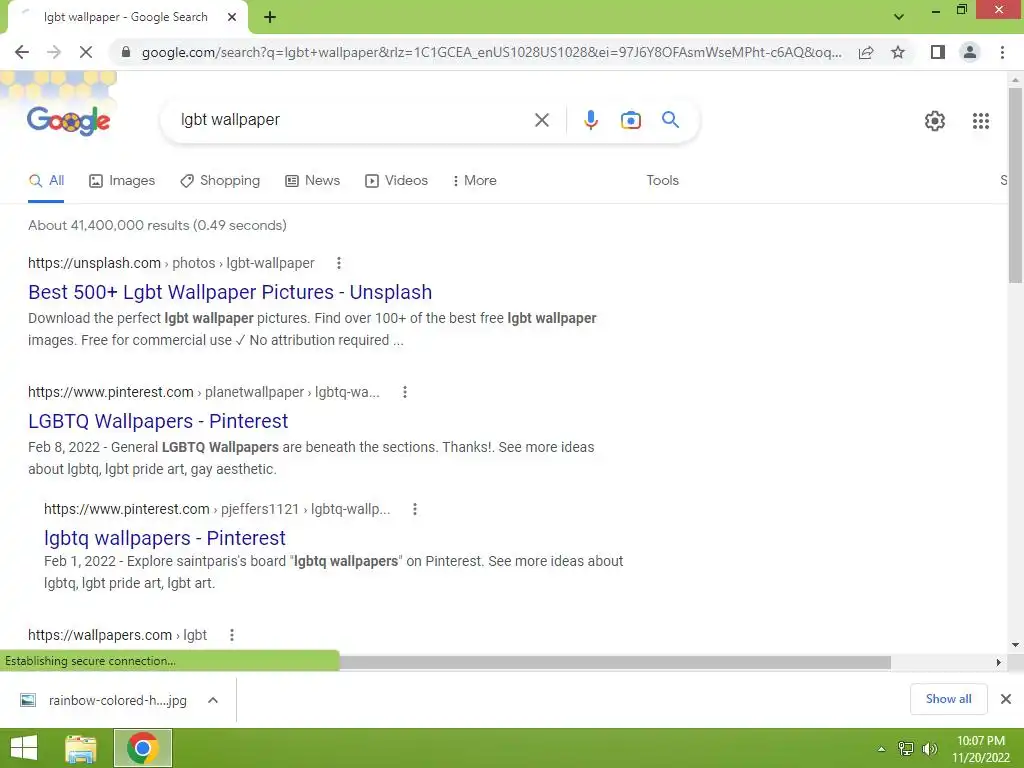Click the forward navigation arrow
1024x768 pixels.
54,52
